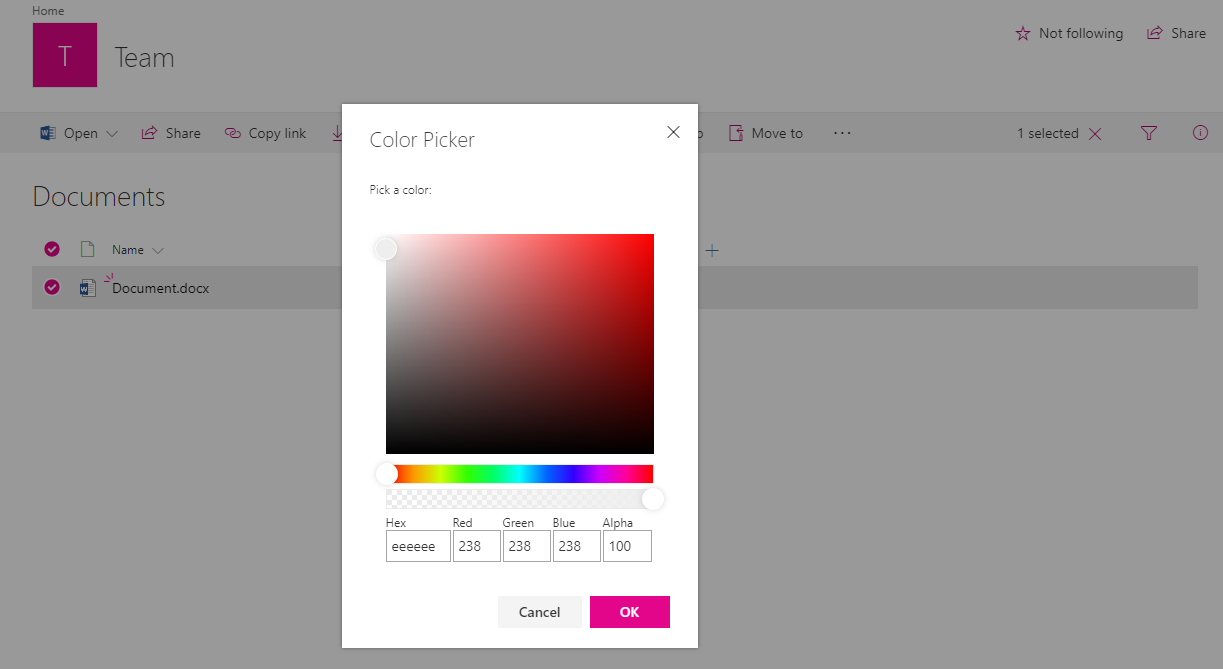Click the Word file icon beside Document.docx
Viewport: 1223px width, 669px height.
(x=88, y=287)
